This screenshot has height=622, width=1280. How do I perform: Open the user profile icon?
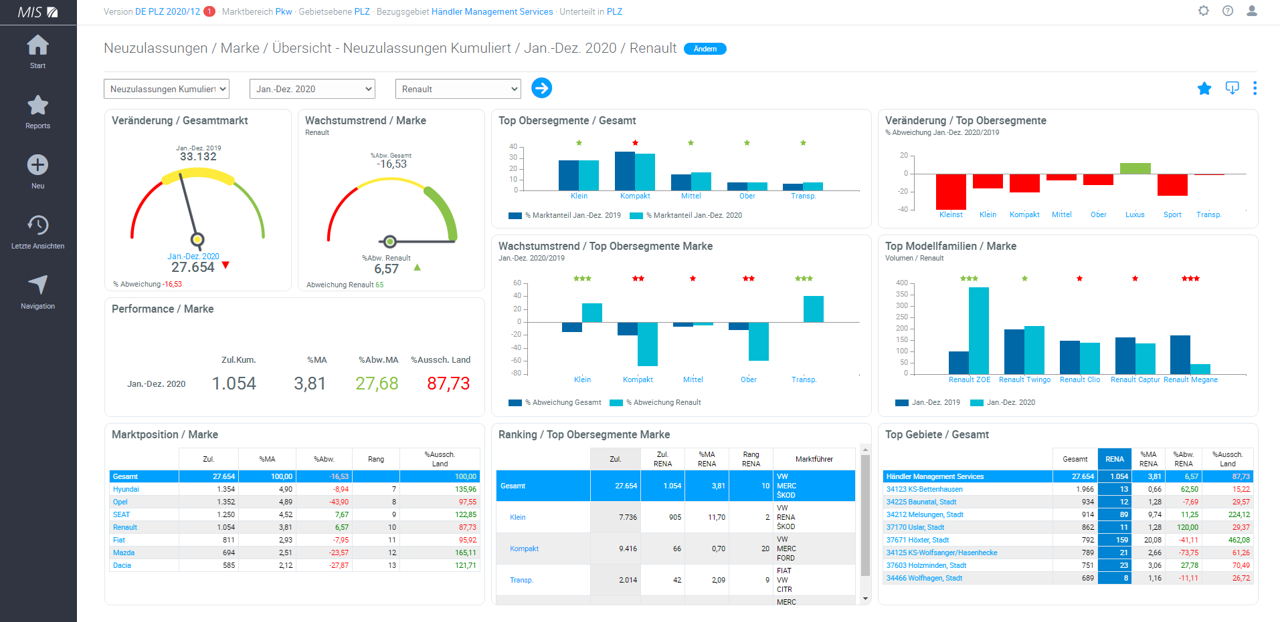pyautogui.click(x=1252, y=11)
